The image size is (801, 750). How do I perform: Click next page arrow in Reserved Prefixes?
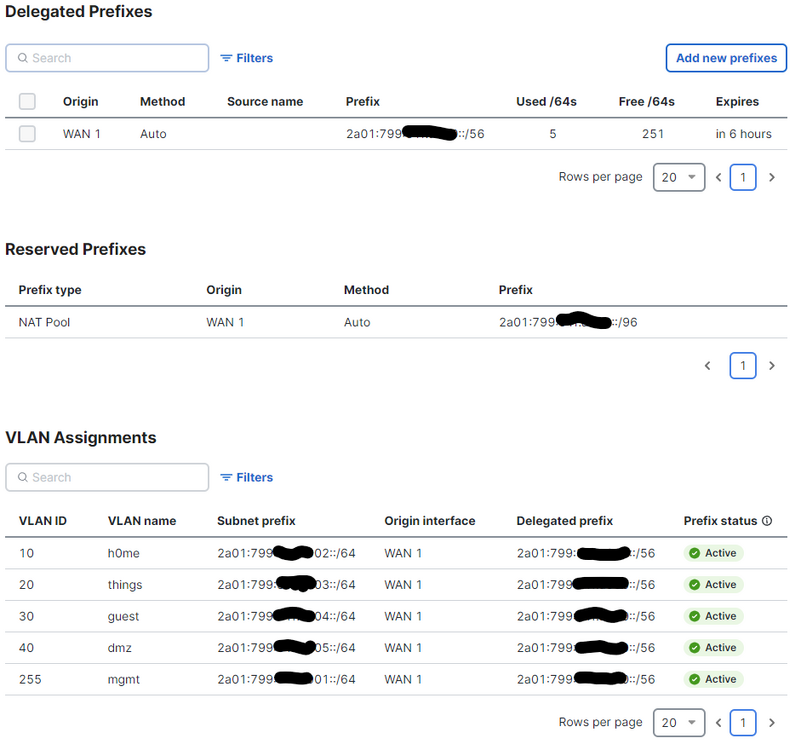[771, 366]
